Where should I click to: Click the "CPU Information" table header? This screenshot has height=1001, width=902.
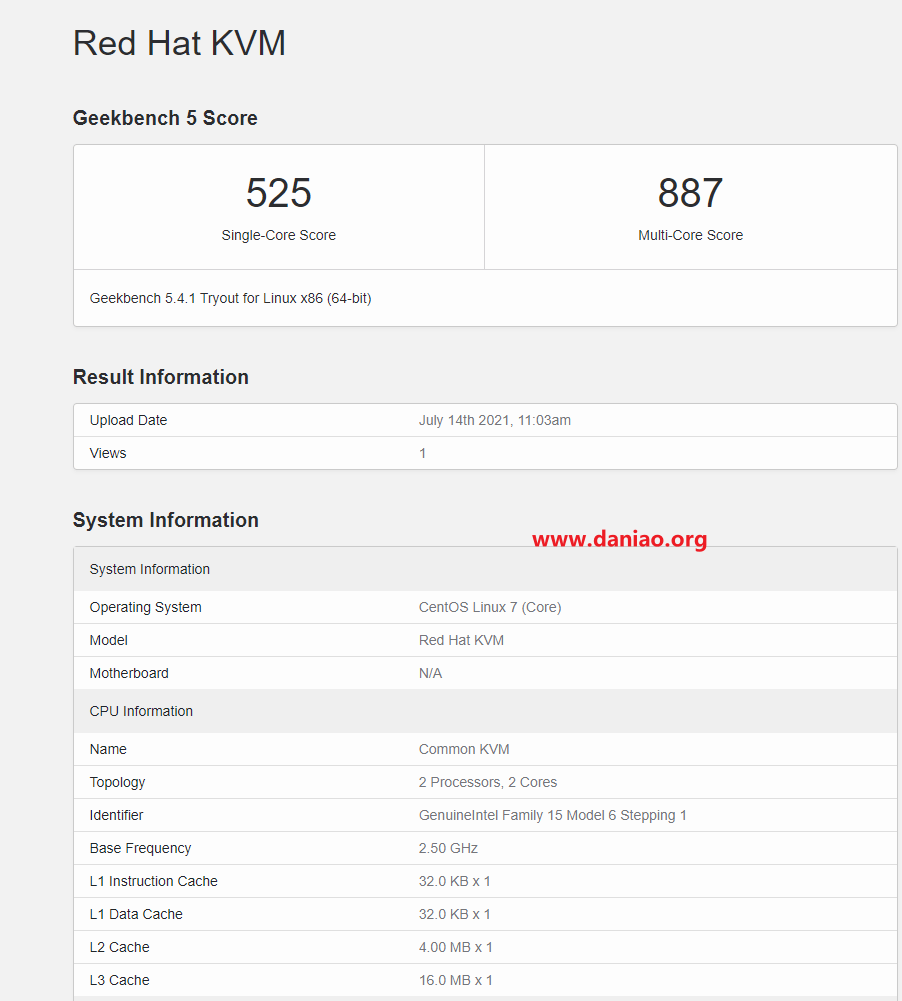click(x=485, y=711)
